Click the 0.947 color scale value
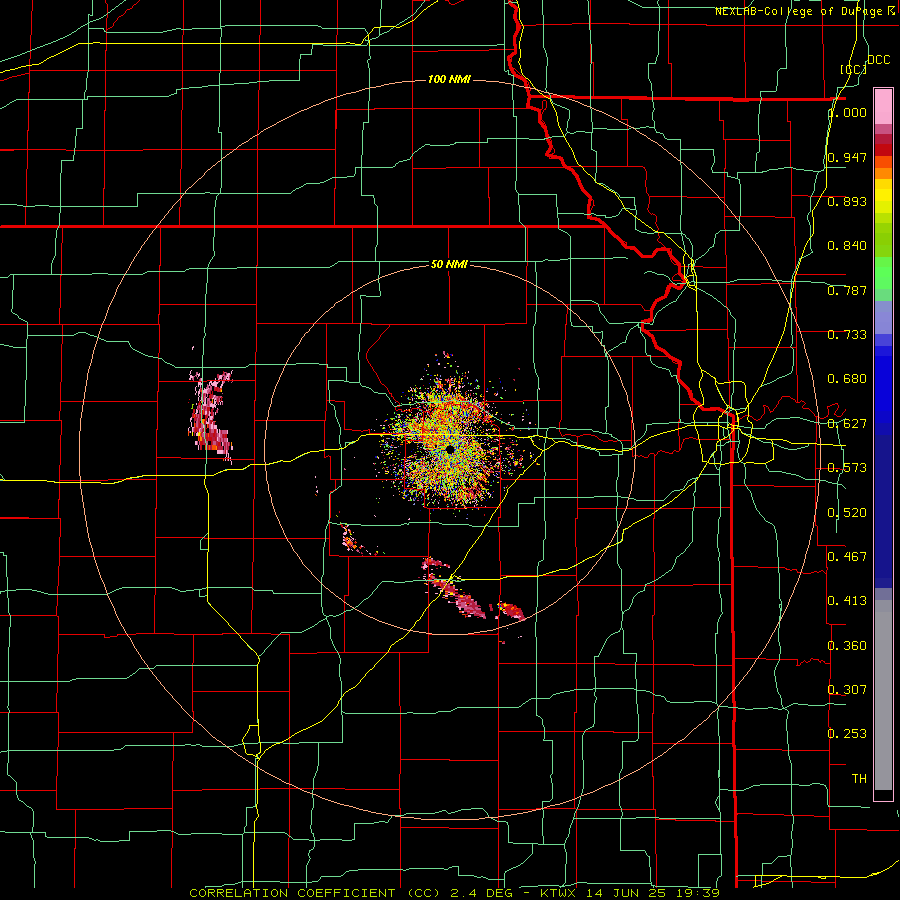This screenshot has height=900, width=900. [x=847, y=157]
